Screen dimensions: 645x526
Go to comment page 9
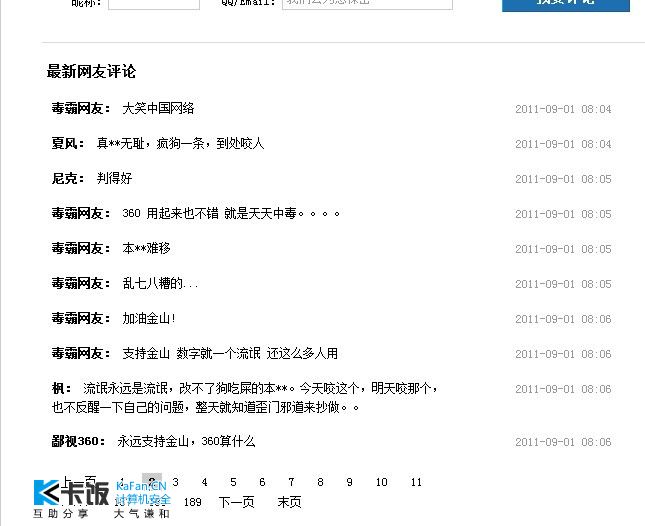pyautogui.click(x=349, y=482)
